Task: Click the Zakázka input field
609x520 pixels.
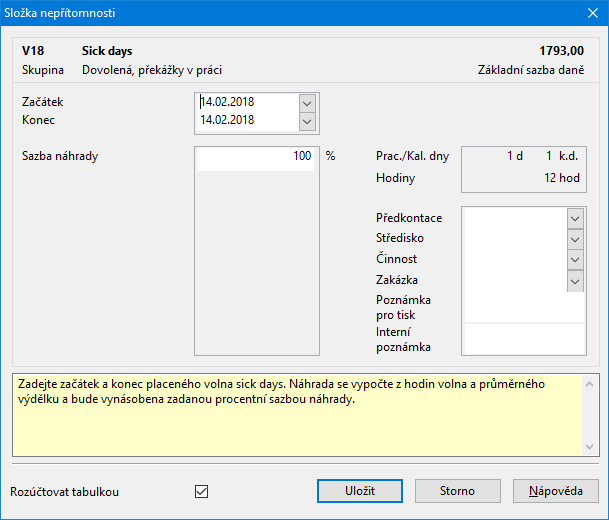Action: (x=516, y=281)
